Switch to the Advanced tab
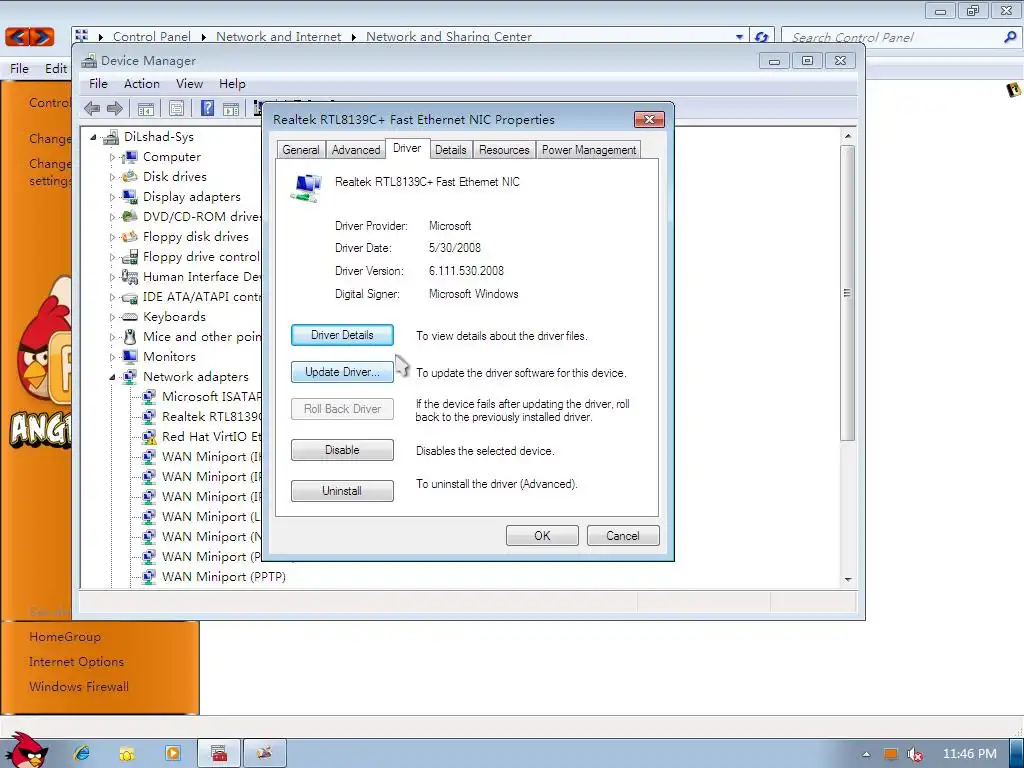 (x=356, y=150)
